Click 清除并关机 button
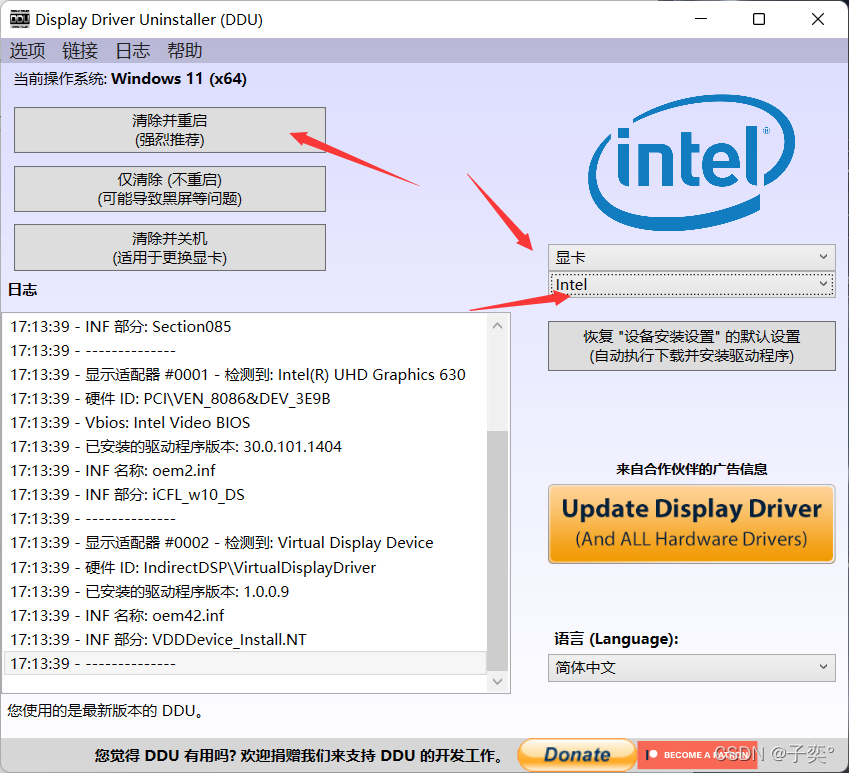The height and width of the screenshot is (773, 849). (x=169, y=247)
